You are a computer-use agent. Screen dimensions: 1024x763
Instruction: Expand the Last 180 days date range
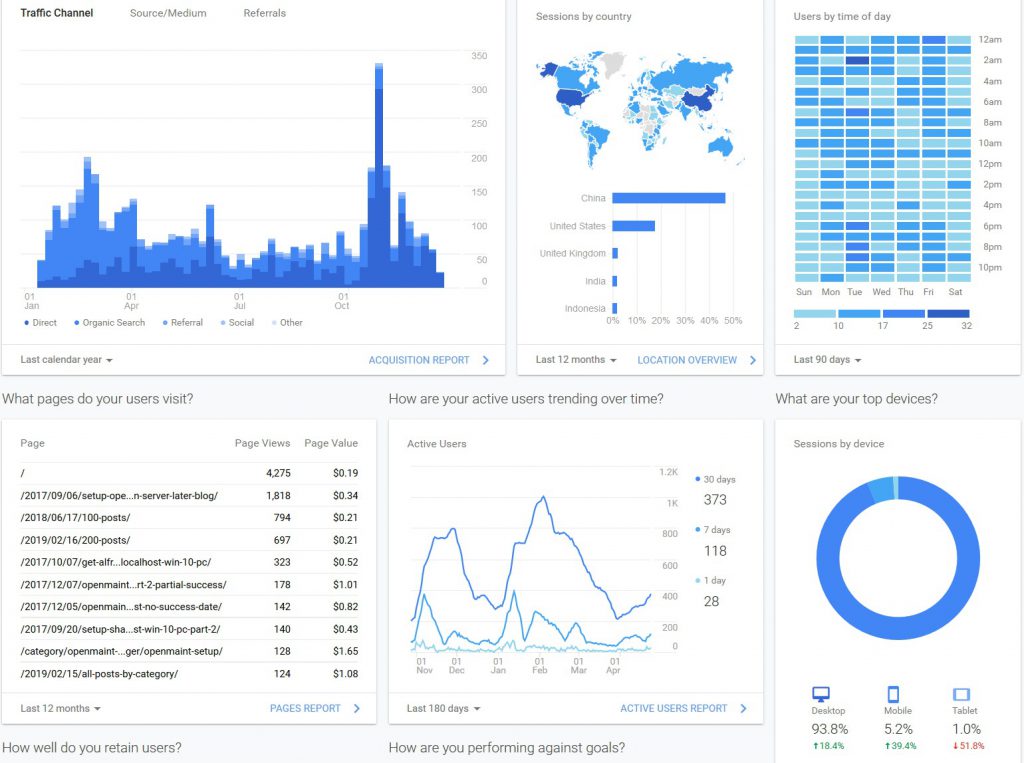tap(443, 709)
